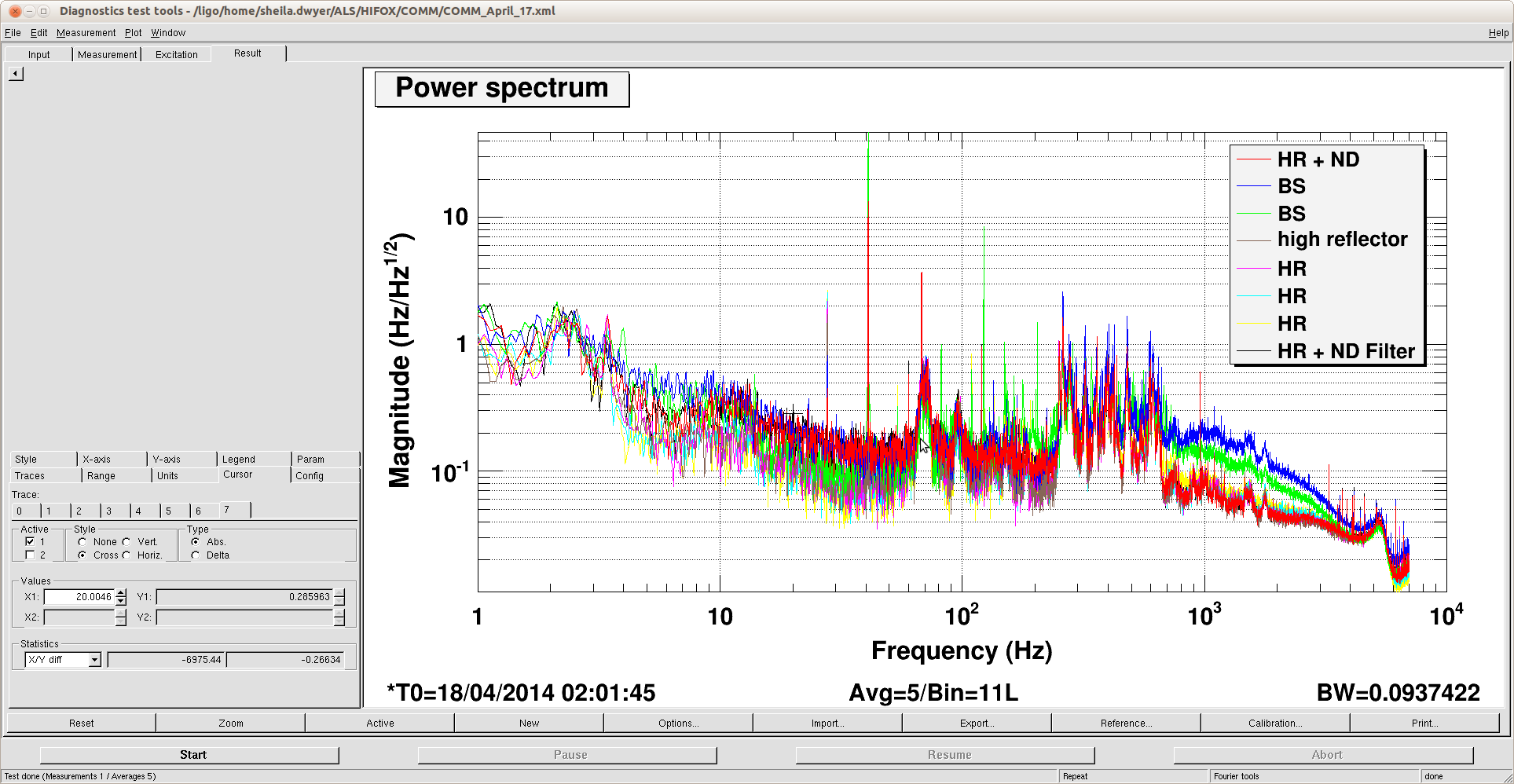
Task: Click the Power spectrum plot title
Action: coord(502,88)
